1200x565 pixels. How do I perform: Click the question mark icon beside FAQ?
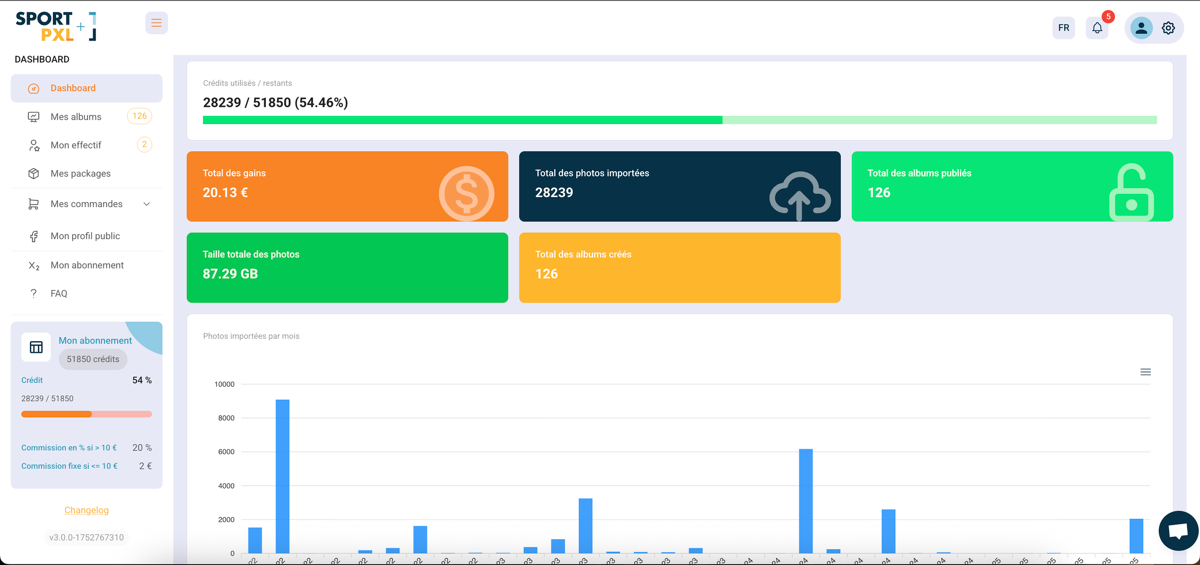click(x=34, y=294)
